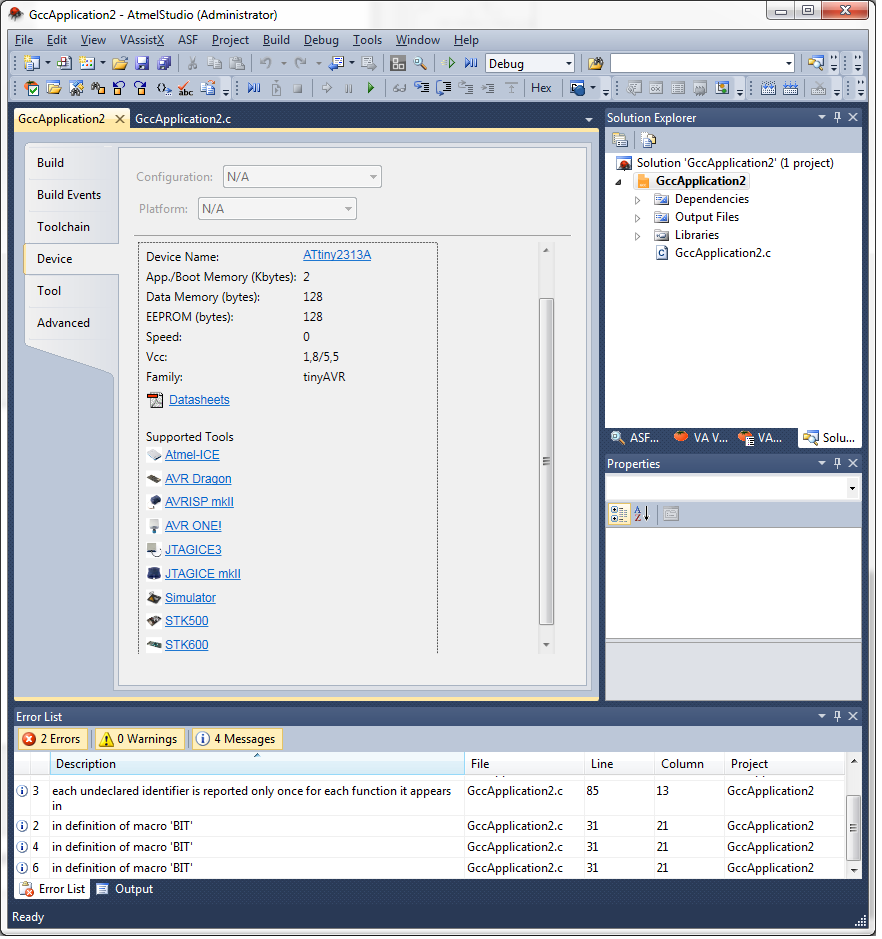882x939 pixels.
Task: Click the Show All Files icon
Action: pyautogui.click(x=648, y=140)
